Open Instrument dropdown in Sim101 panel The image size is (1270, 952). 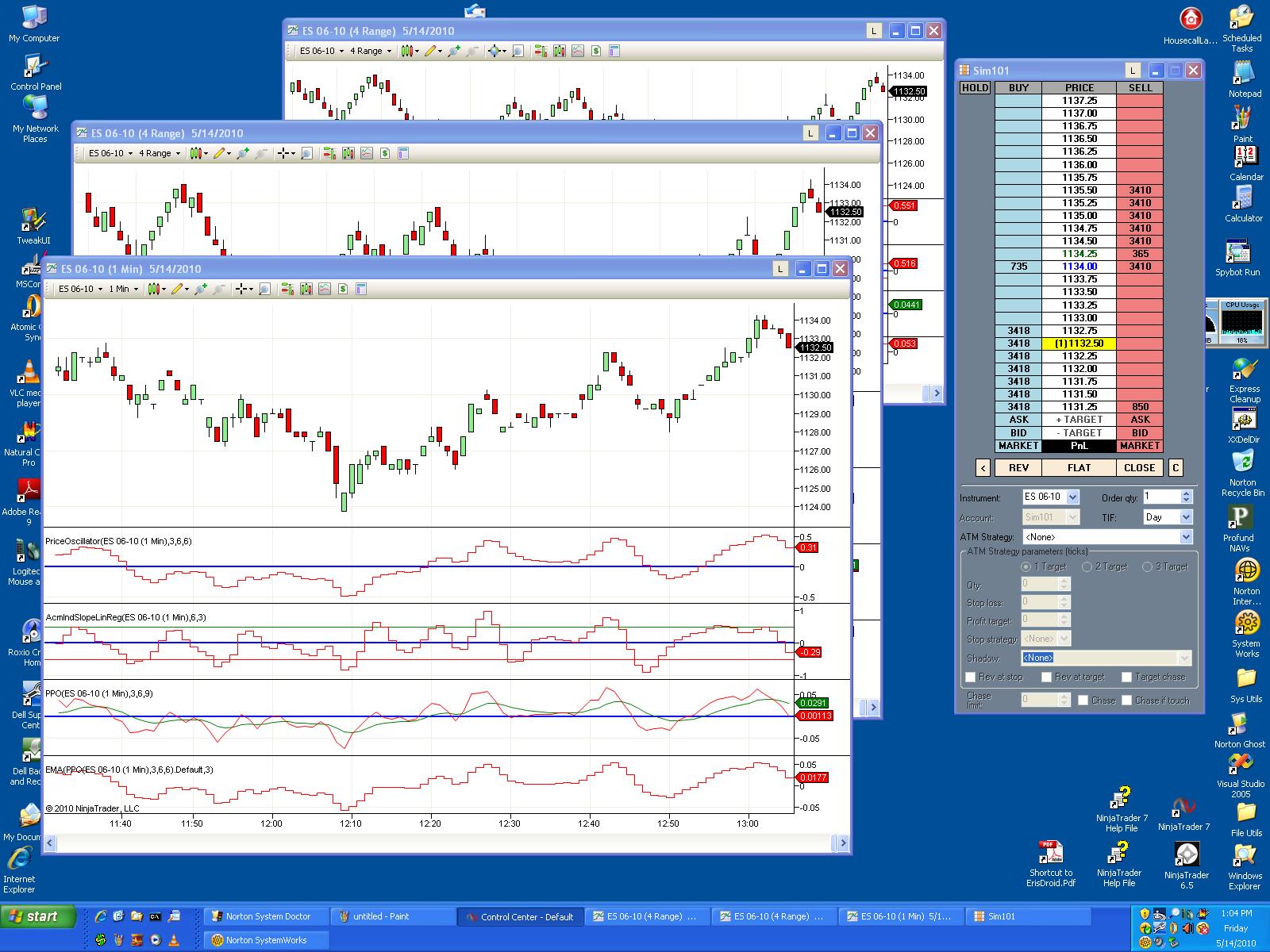click(1072, 497)
